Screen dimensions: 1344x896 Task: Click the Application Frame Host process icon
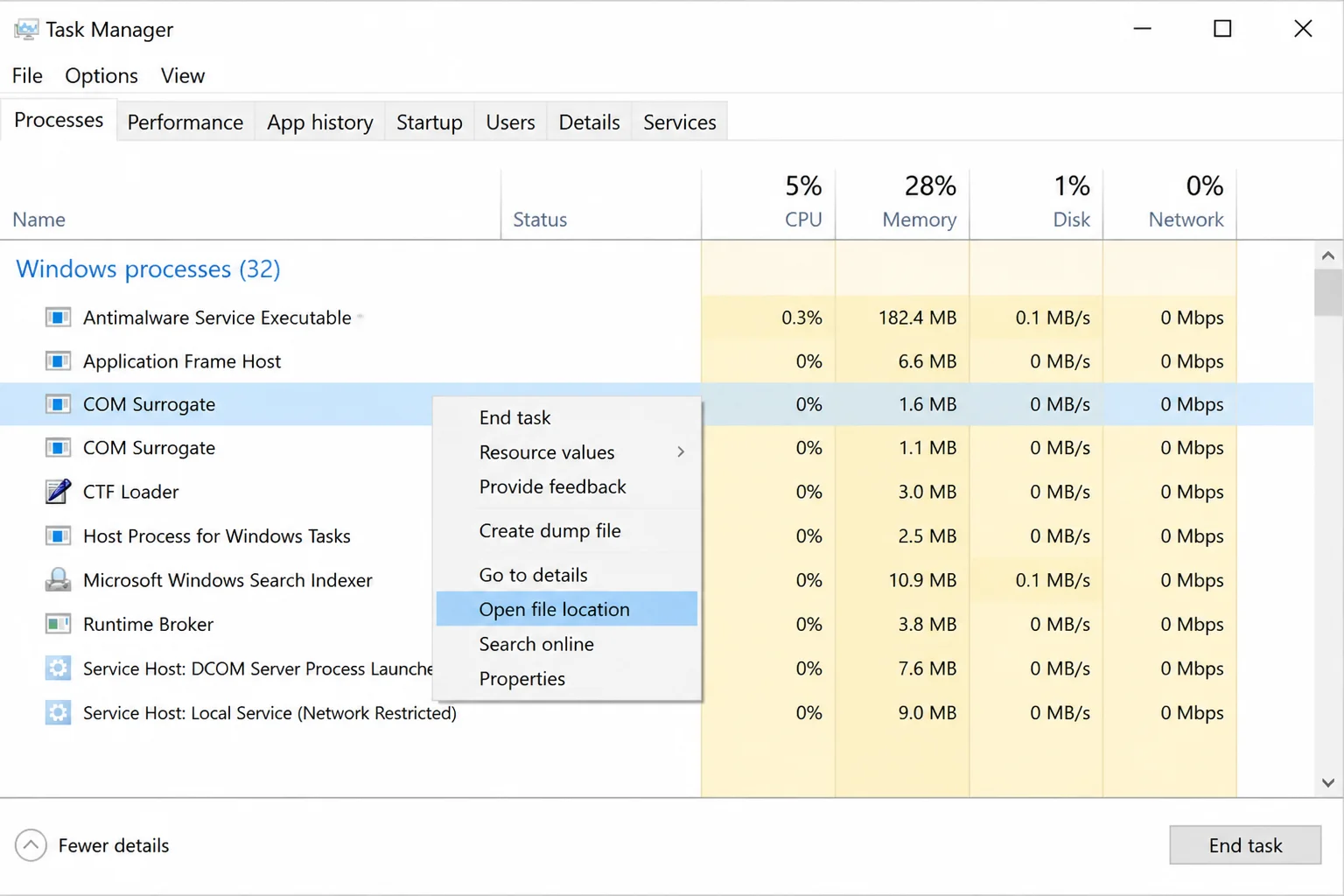[58, 361]
